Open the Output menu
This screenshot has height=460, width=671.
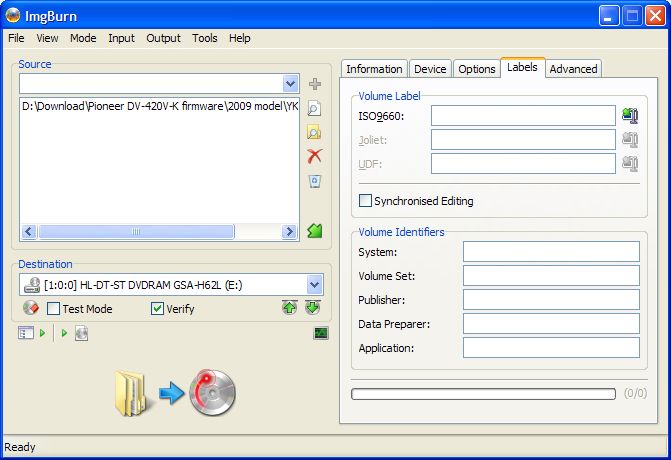click(x=163, y=38)
